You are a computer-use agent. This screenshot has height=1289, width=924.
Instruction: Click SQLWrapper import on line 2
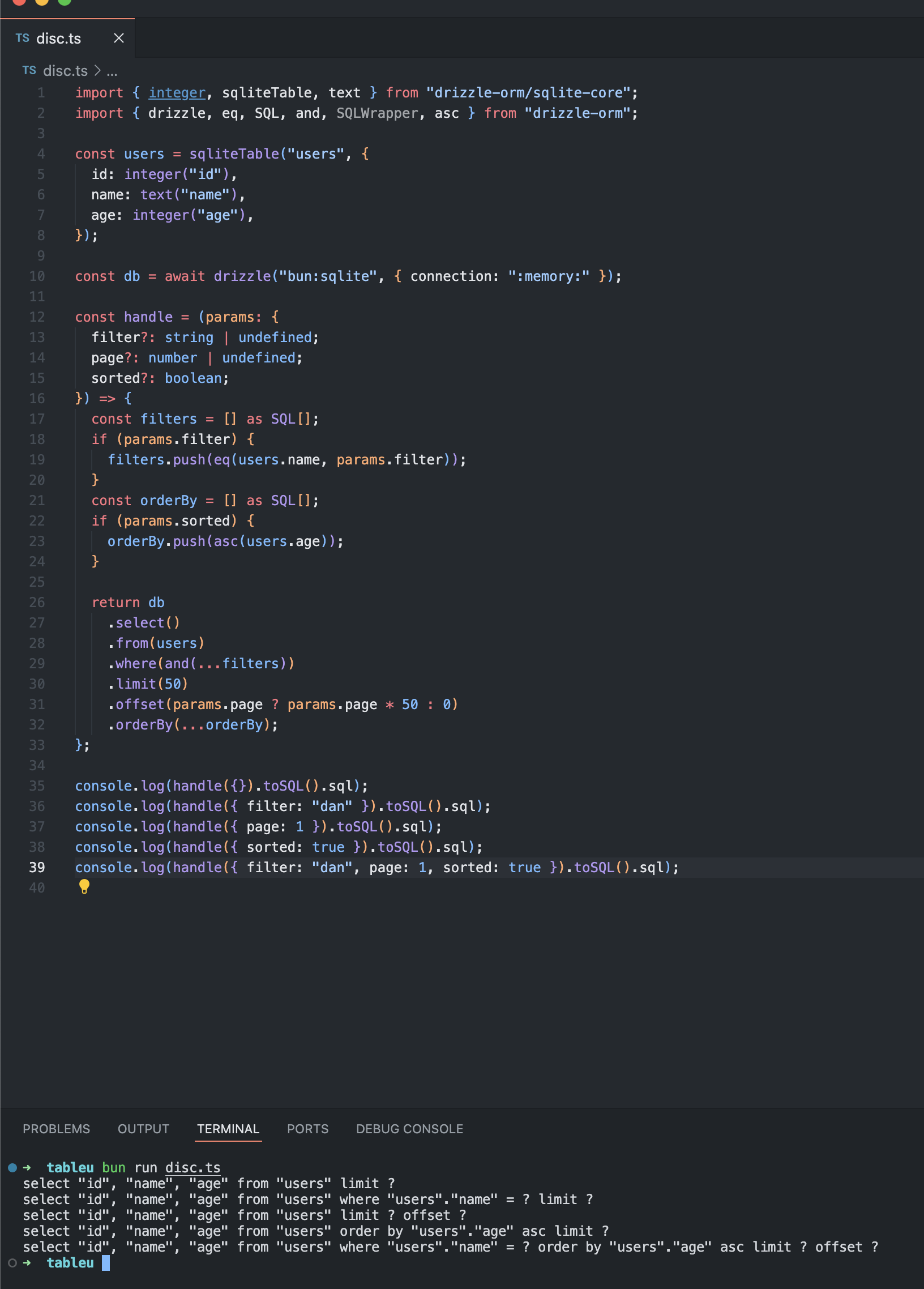point(377,113)
